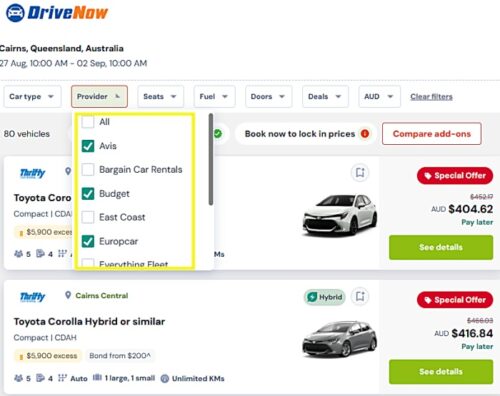Viewport: 500px width, 396px height.
Task: Click the green checkmark icon near provider list
Action: (x=218, y=134)
